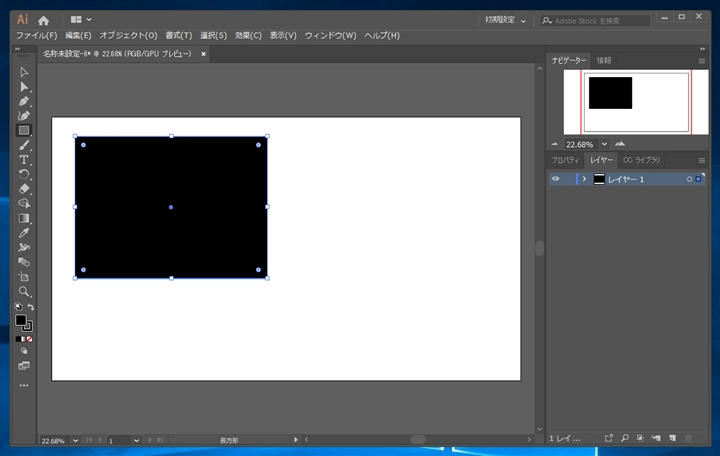Open ヘルプ(H) menu
The width and height of the screenshot is (720, 456).
382,35
